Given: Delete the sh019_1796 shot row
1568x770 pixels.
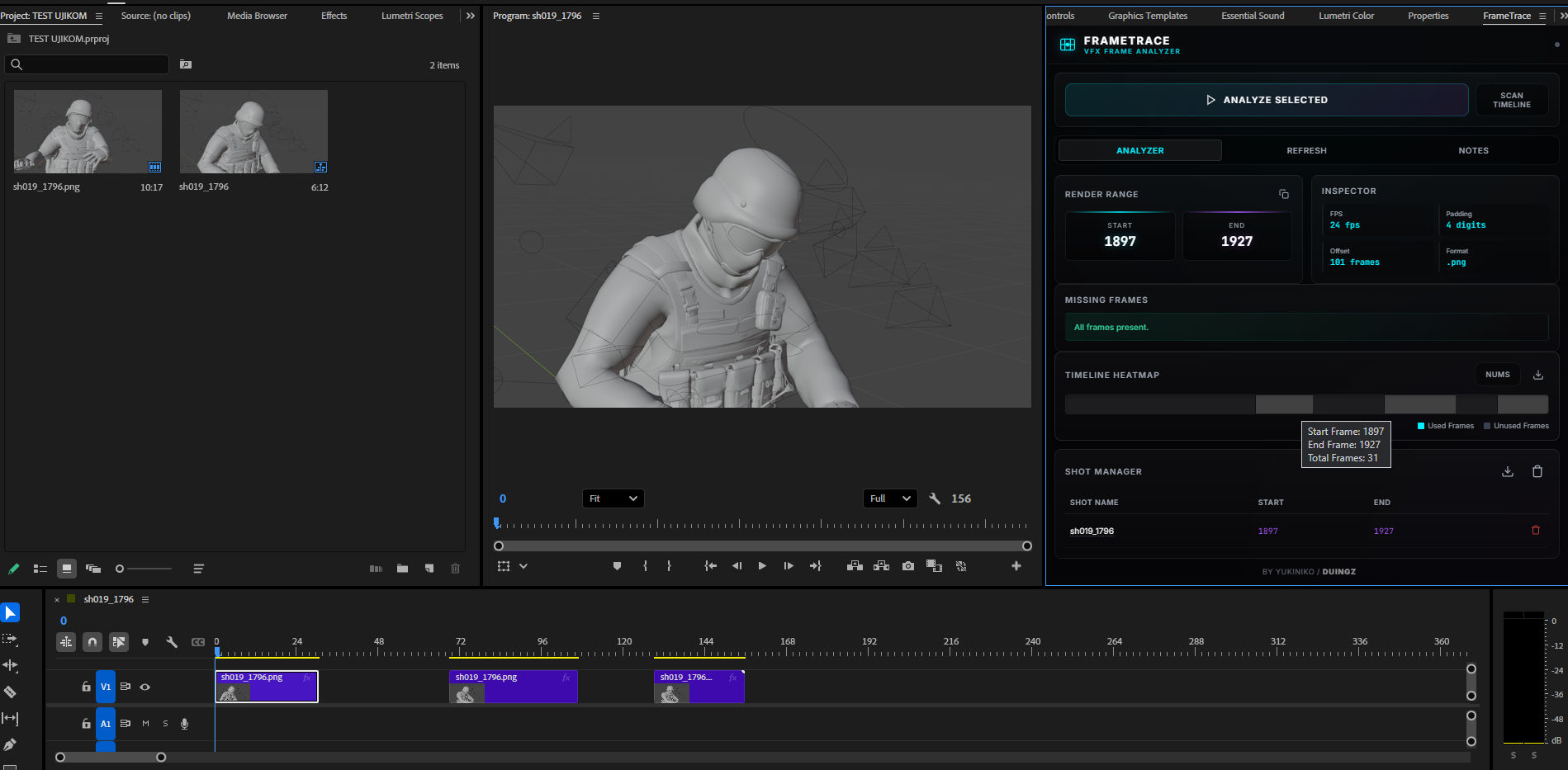Looking at the screenshot, I should pos(1536,531).
